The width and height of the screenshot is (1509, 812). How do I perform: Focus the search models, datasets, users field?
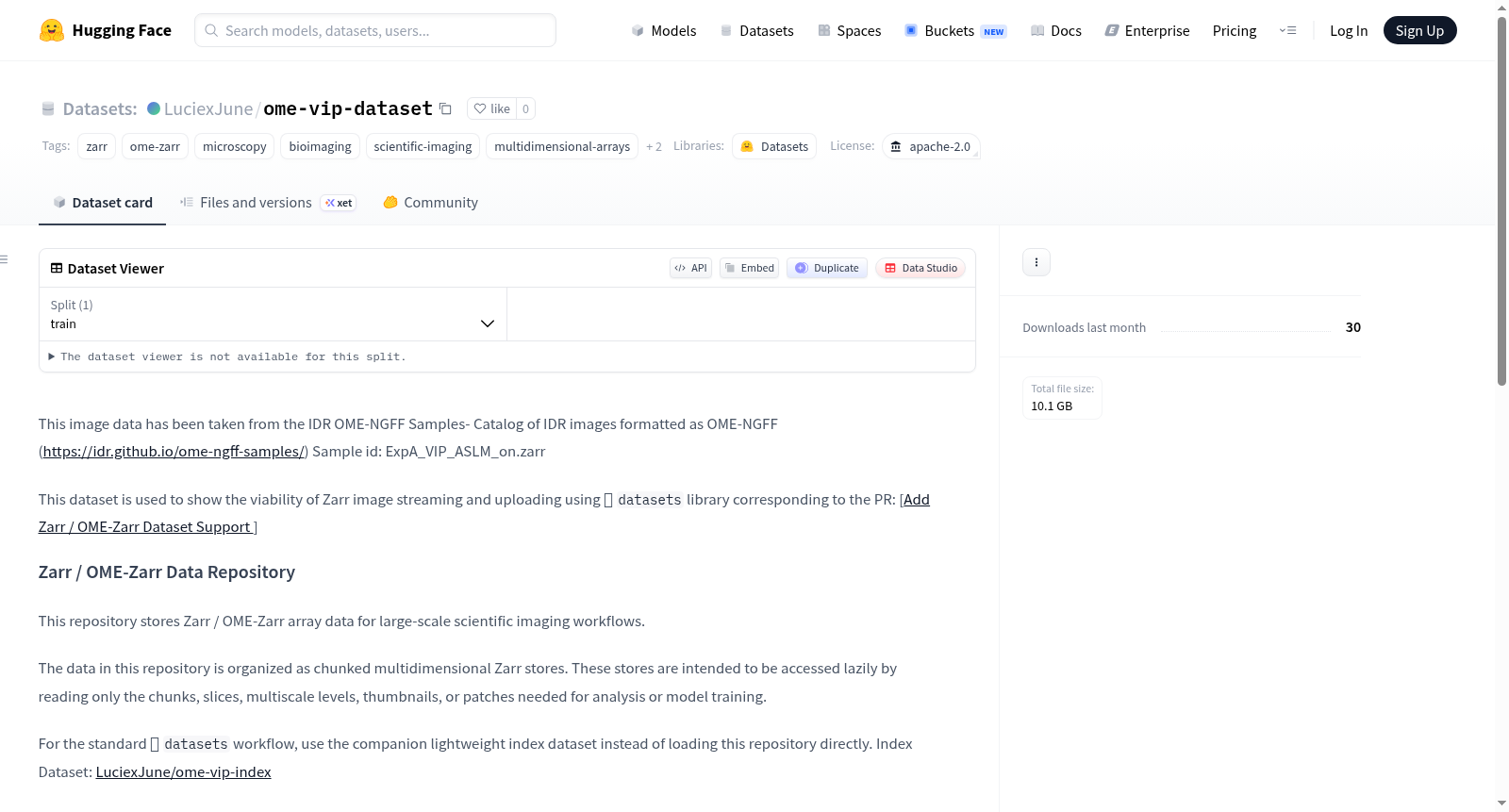coord(375,30)
